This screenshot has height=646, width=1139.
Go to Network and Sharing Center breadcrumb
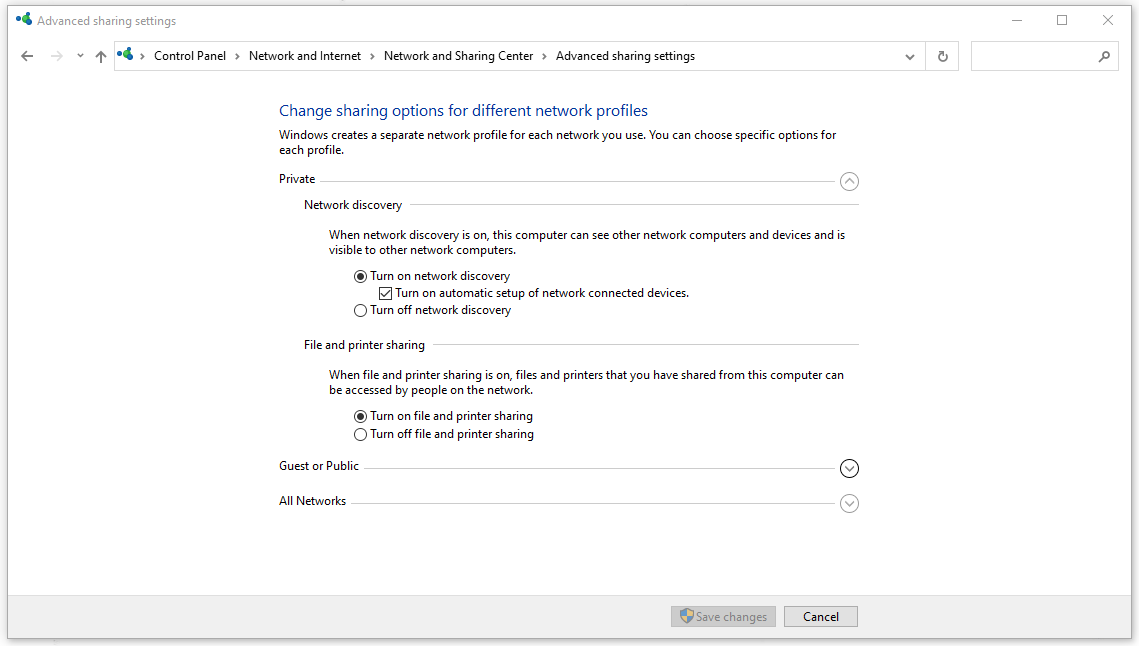tap(458, 56)
